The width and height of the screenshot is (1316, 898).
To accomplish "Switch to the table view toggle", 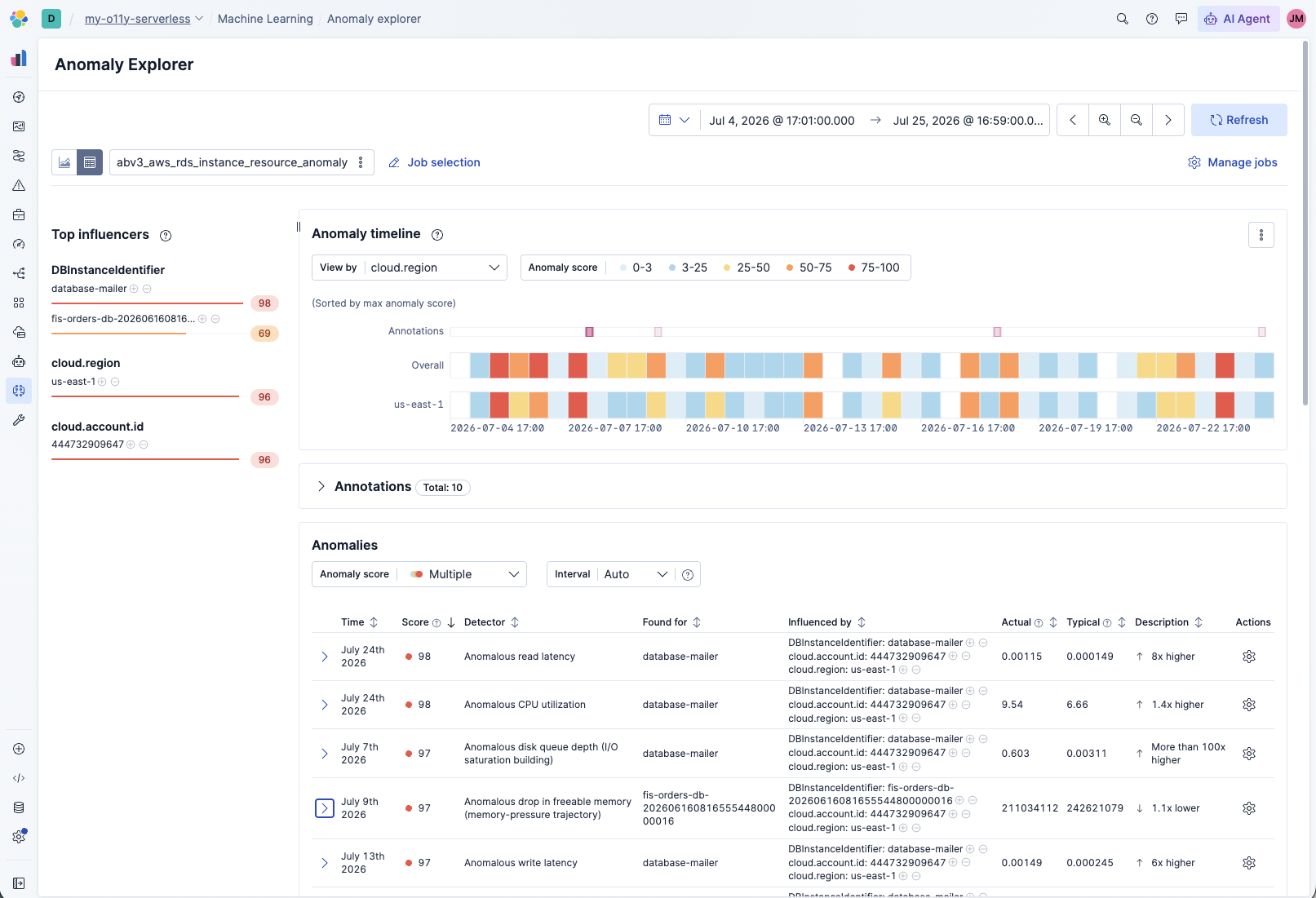I will [90, 162].
